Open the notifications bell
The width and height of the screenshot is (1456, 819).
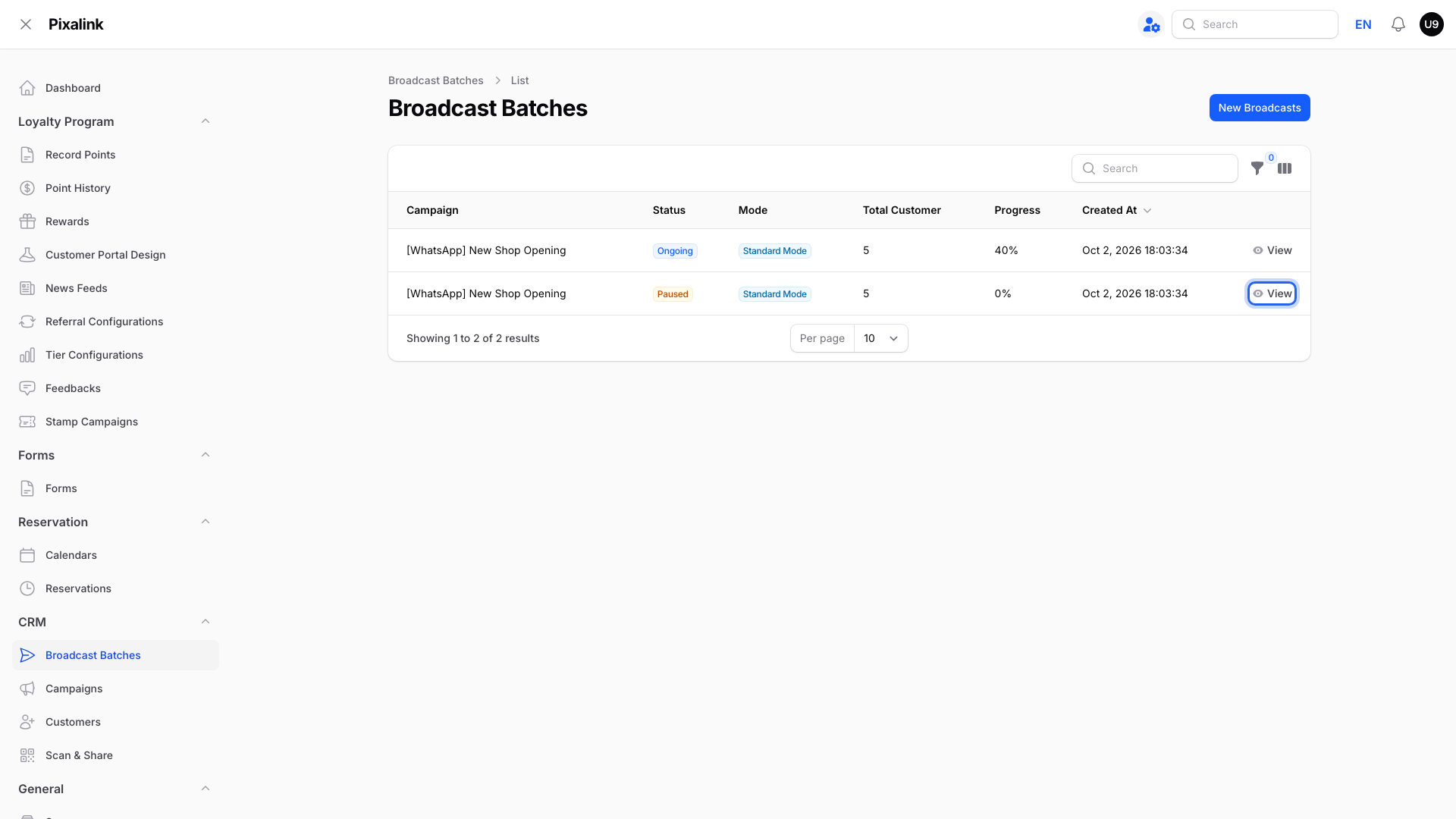[x=1398, y=24]
